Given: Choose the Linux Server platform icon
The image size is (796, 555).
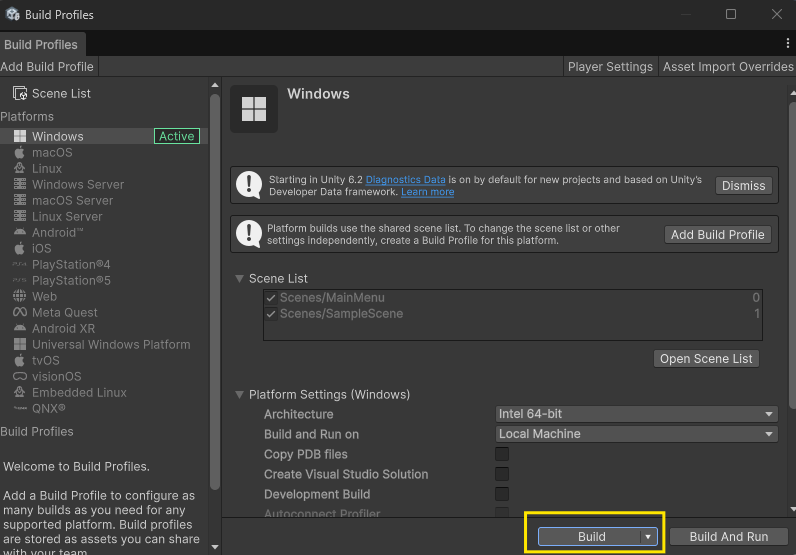Looking at the screenshot, I should click(20, 216).
